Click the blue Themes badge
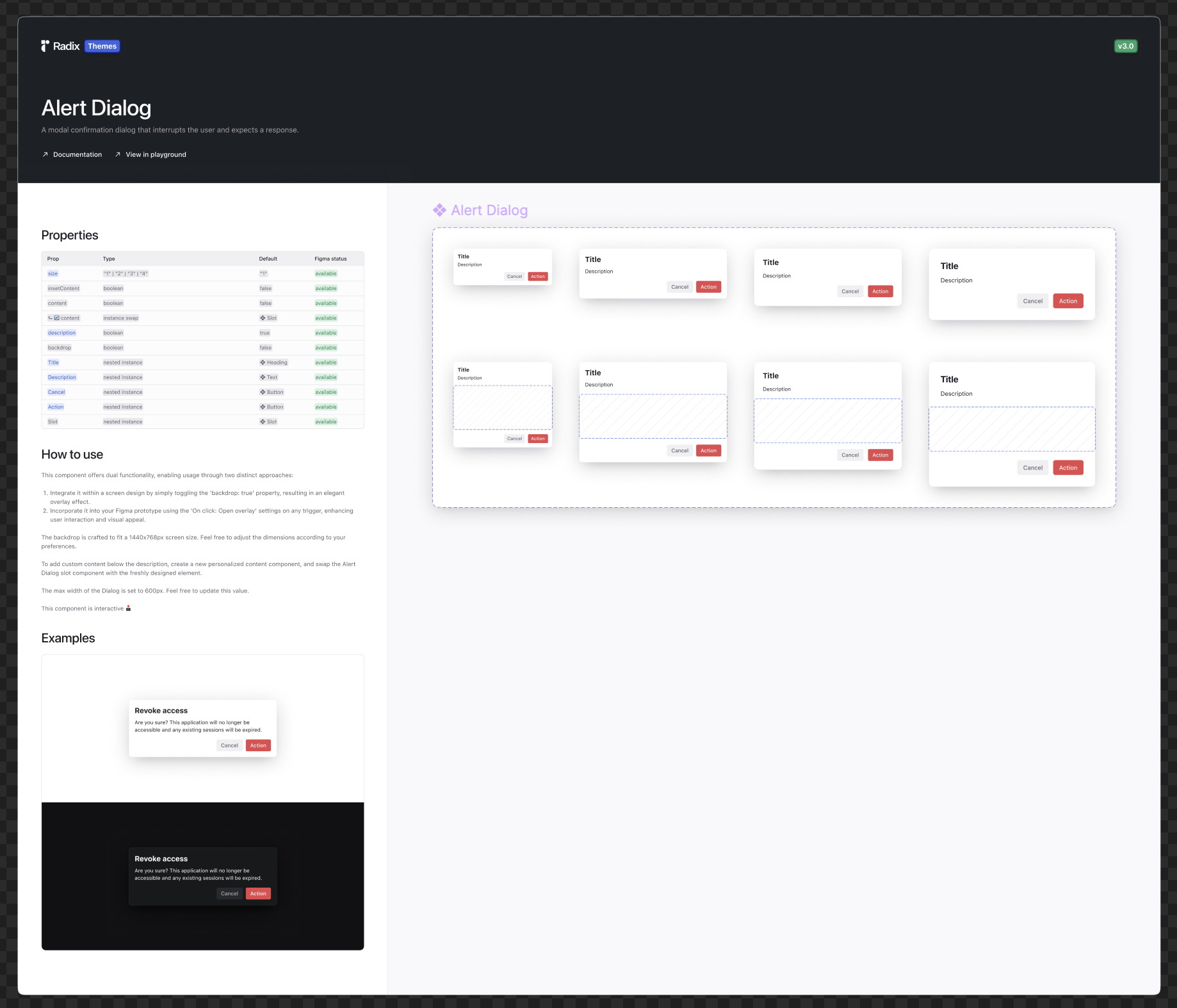The height and width of the screenshot is (1008, 1177). (x=102, y=46)
